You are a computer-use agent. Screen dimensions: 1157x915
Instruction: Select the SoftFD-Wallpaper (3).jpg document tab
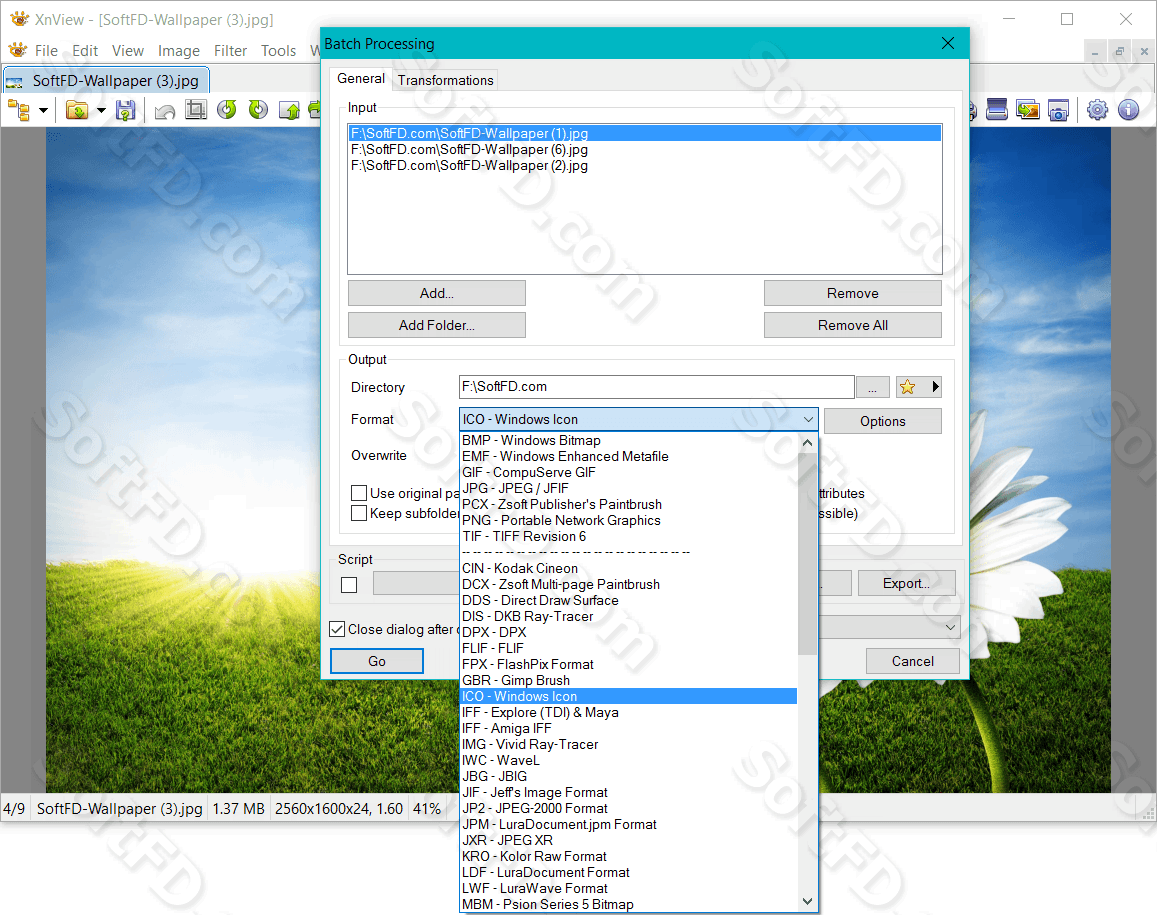click(x=107, y=80)
